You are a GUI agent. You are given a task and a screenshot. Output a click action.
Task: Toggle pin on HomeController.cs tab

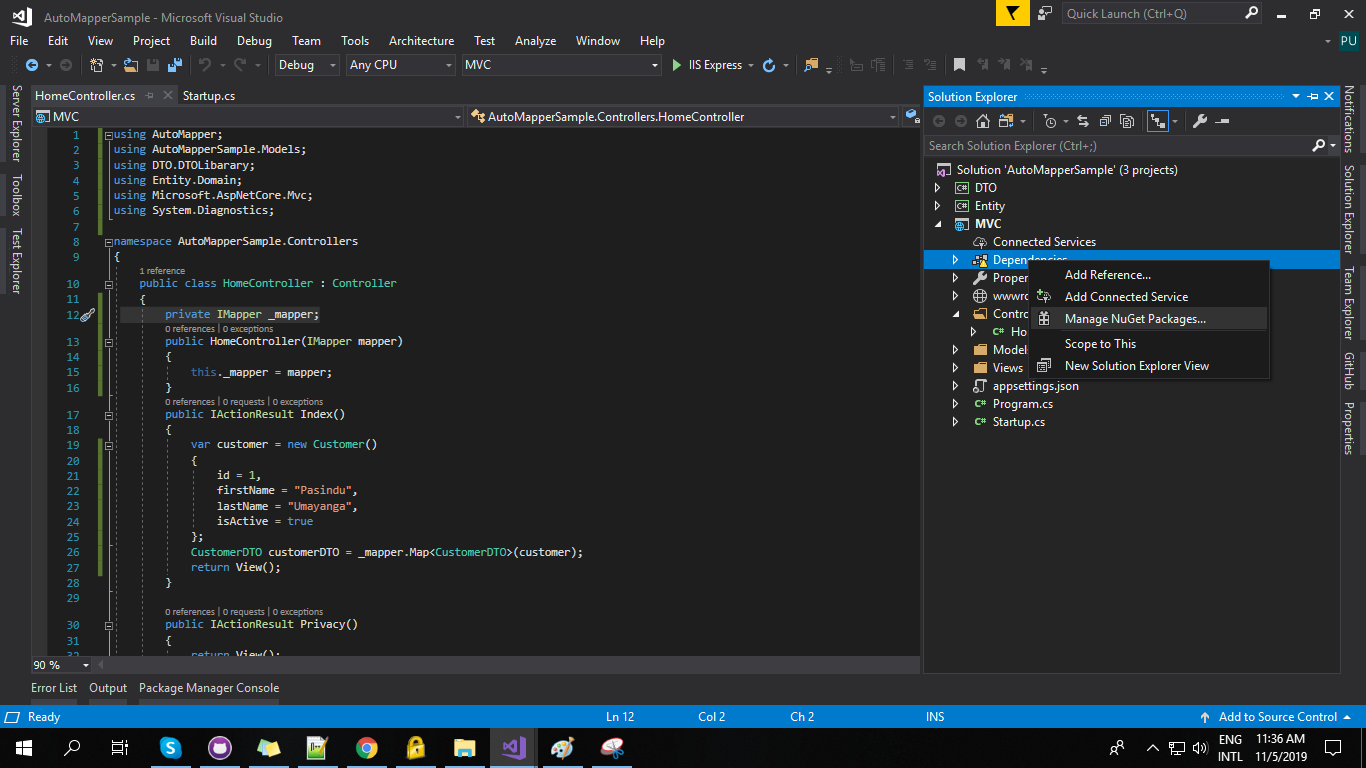(x=149, y=96)
